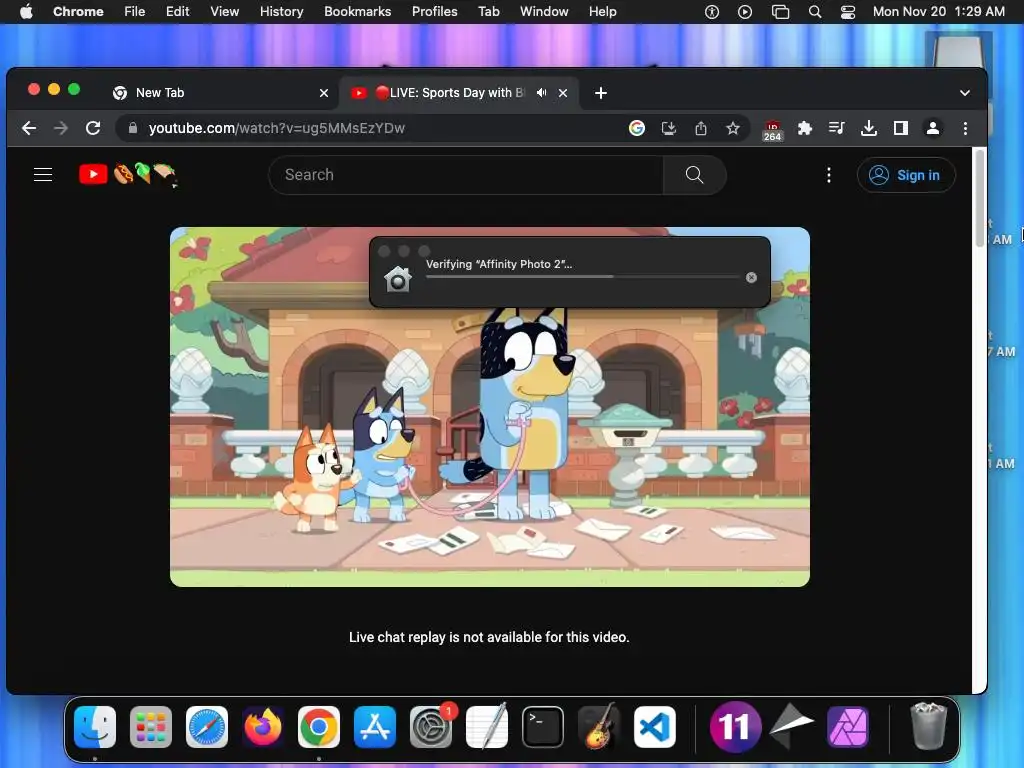Open the Help menu
This screenshot has height=768, width=1024.
(x=602, y=11)
